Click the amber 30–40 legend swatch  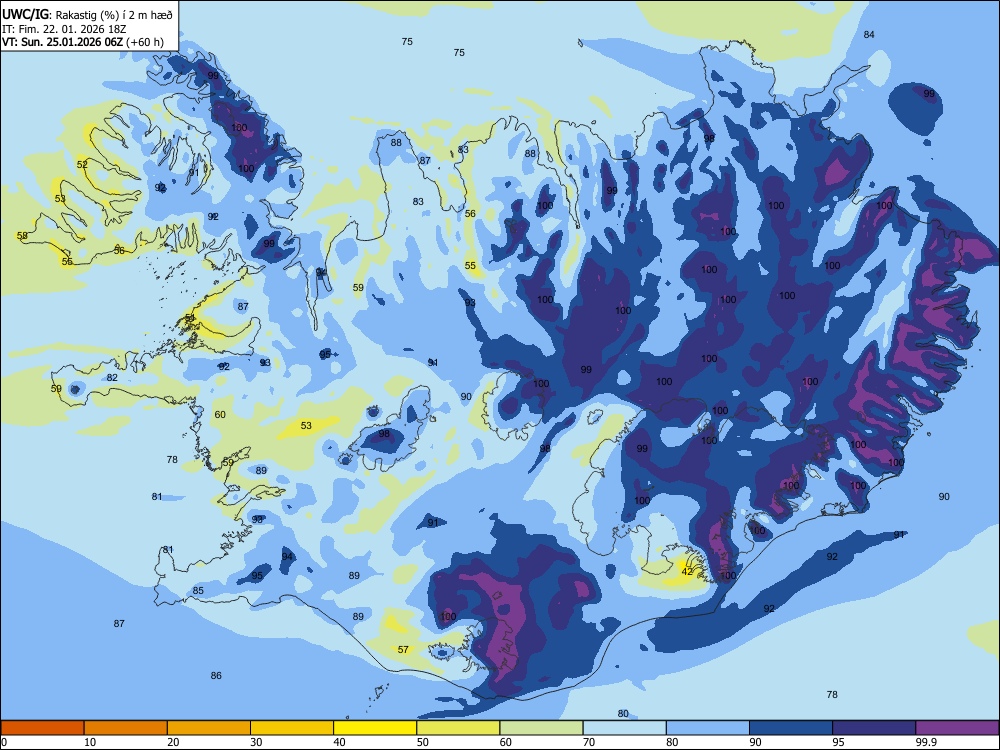292,728
